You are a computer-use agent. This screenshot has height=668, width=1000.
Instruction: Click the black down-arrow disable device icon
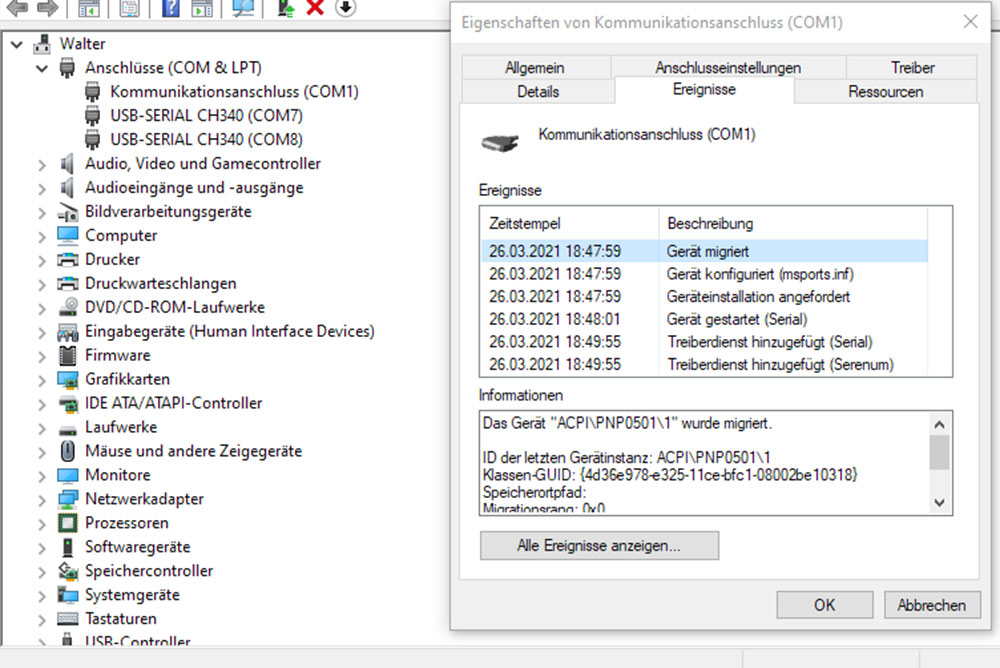tap(344, 9)
